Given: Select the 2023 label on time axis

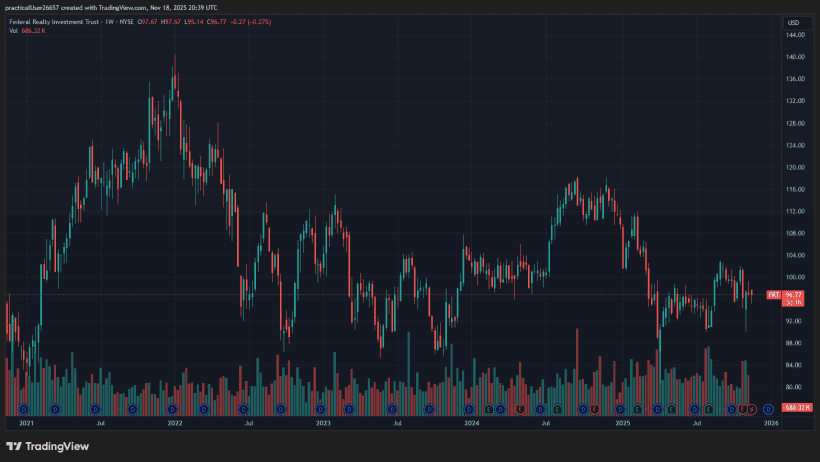Looking at the screenshot, I should (323, 423).
